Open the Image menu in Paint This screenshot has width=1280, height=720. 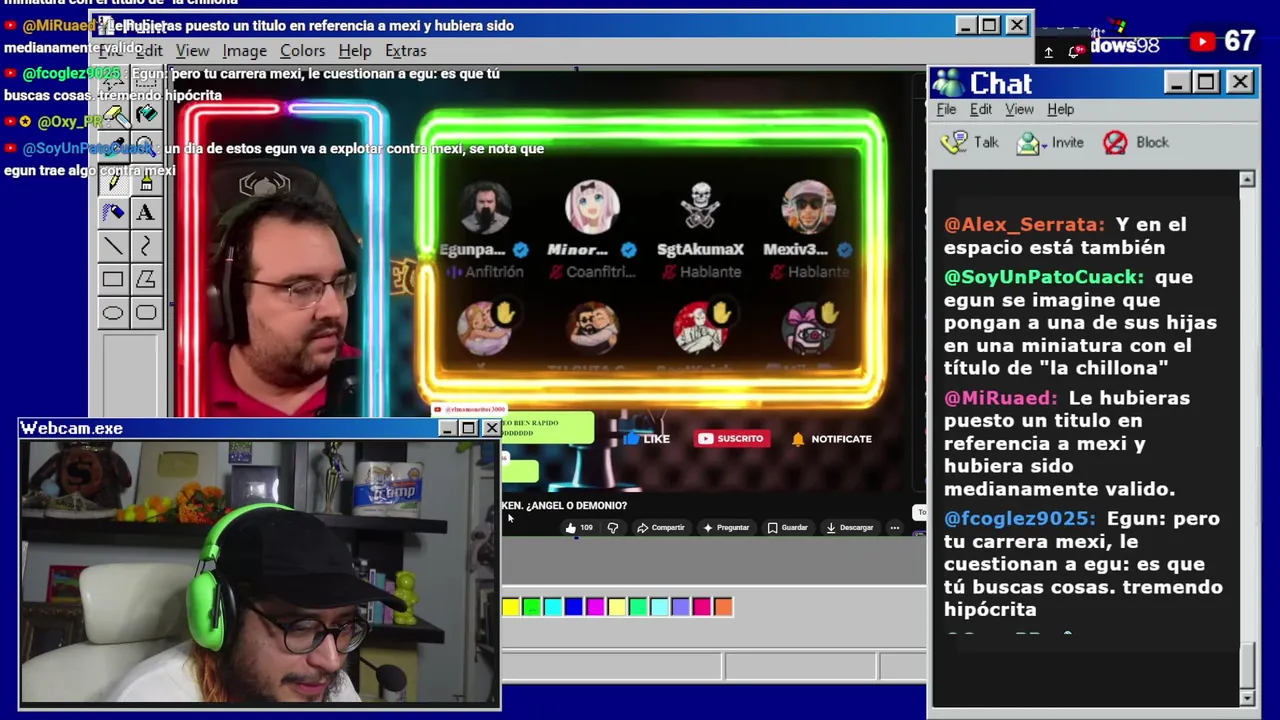[244, 51]
